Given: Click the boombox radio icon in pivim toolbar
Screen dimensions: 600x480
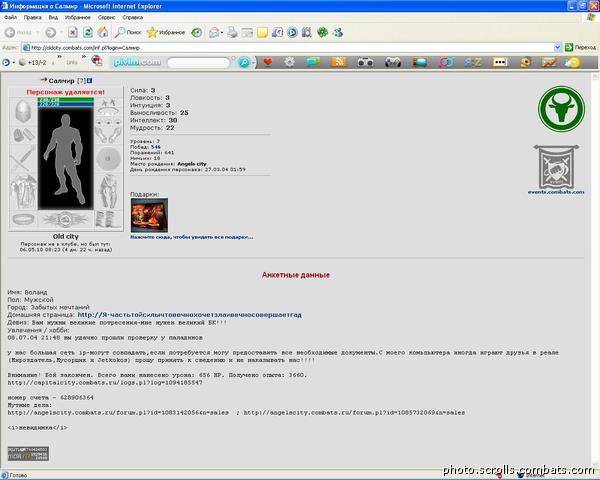Looking at the screenshot, I should (x=365, y=62).
